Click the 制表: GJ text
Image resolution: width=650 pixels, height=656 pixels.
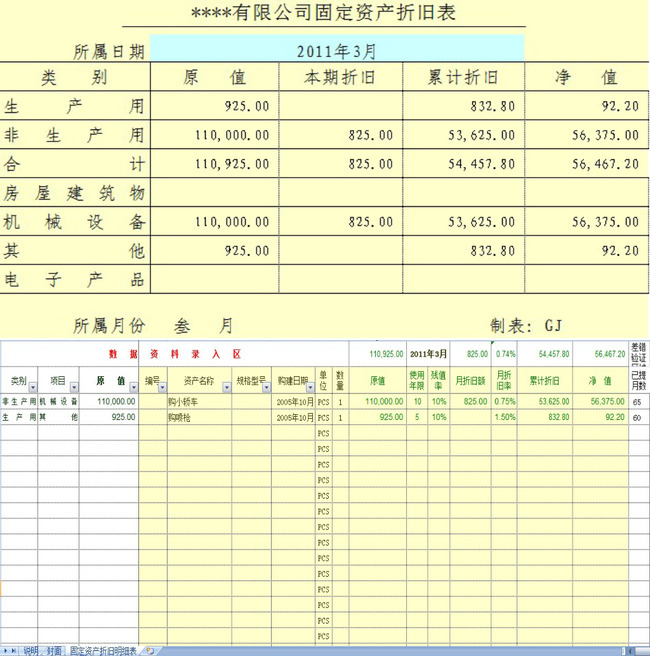[x=526, y=325]
